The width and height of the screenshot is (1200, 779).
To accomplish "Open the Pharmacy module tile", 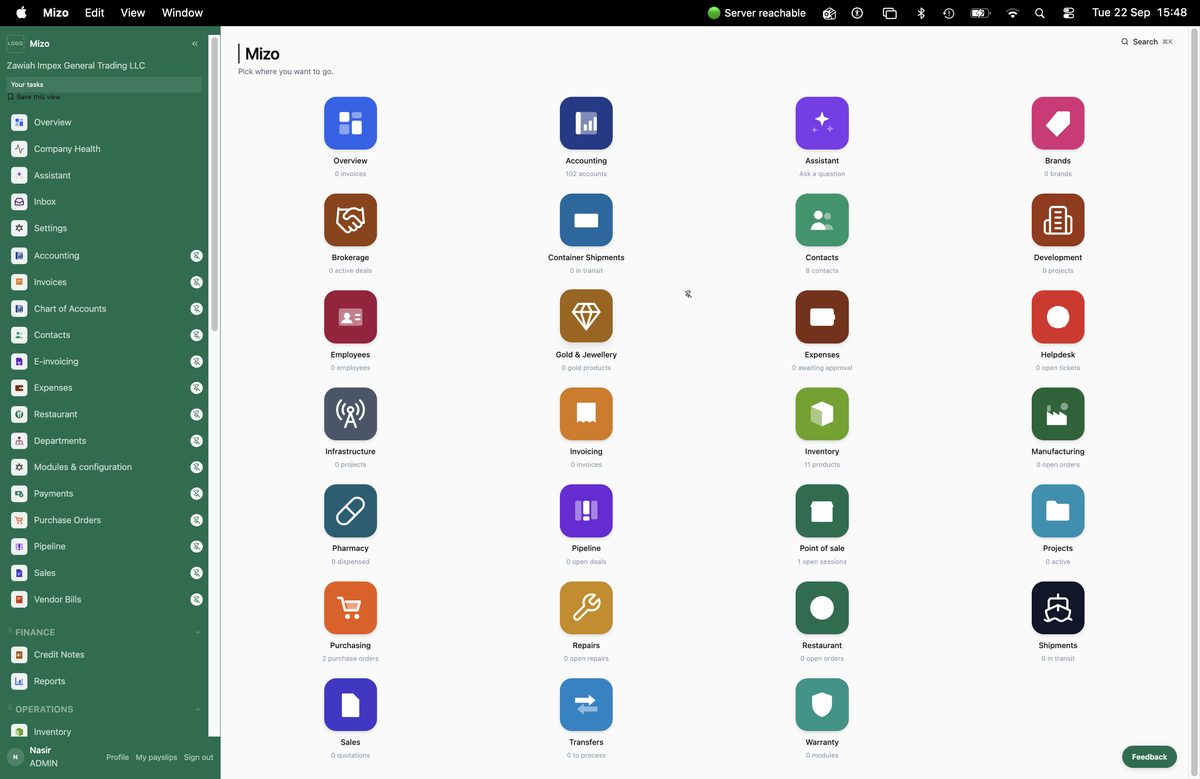I will coord(350,511).
